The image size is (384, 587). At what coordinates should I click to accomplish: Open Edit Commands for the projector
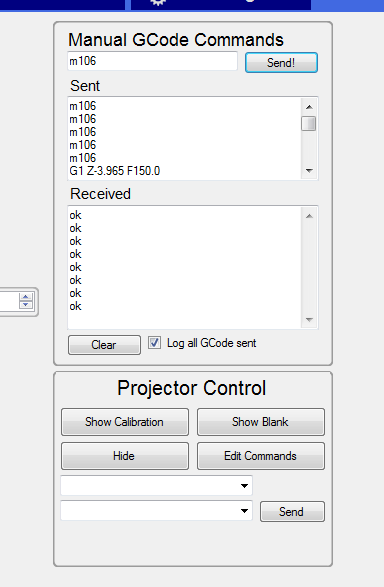pyautogui.click(x=260, y=456)
